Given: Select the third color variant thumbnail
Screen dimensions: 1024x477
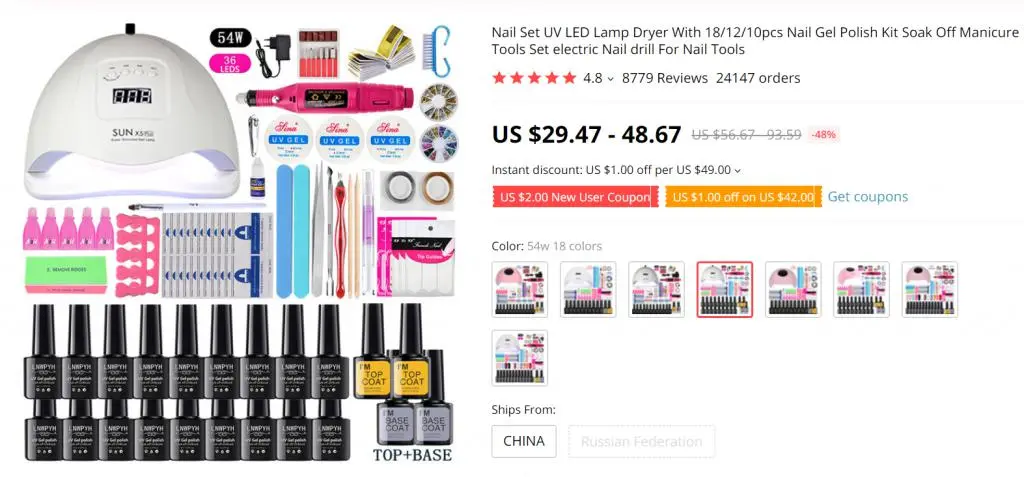Looking at the screenshot, I should pos(656,289).
